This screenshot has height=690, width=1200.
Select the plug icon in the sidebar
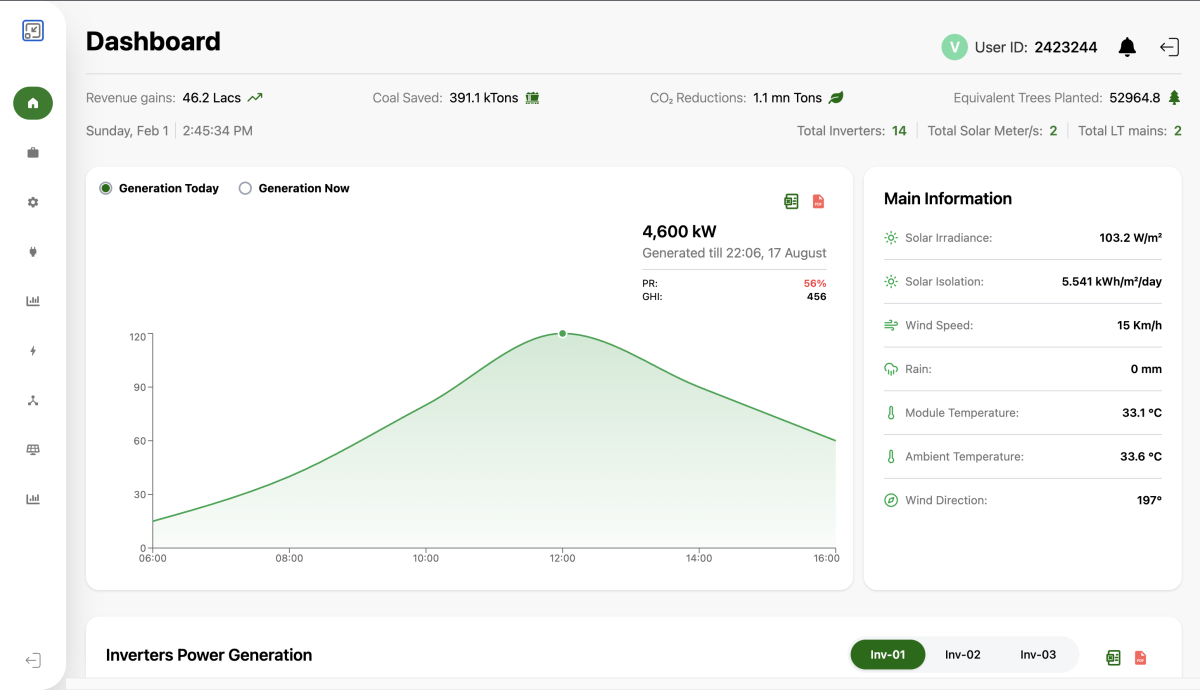point(33,252)
